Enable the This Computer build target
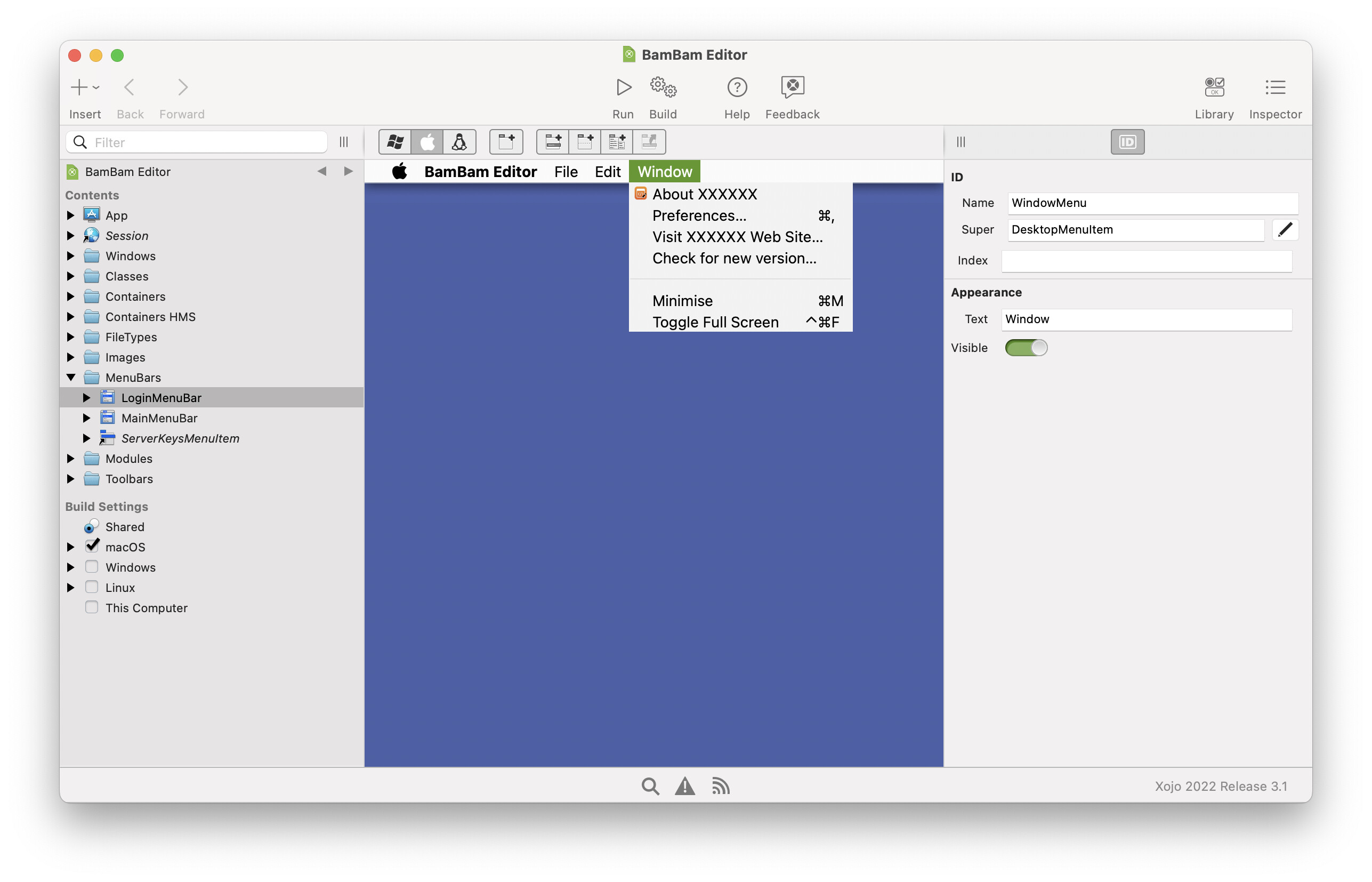Screen dimensions: 1372x882 click(92, 607)
